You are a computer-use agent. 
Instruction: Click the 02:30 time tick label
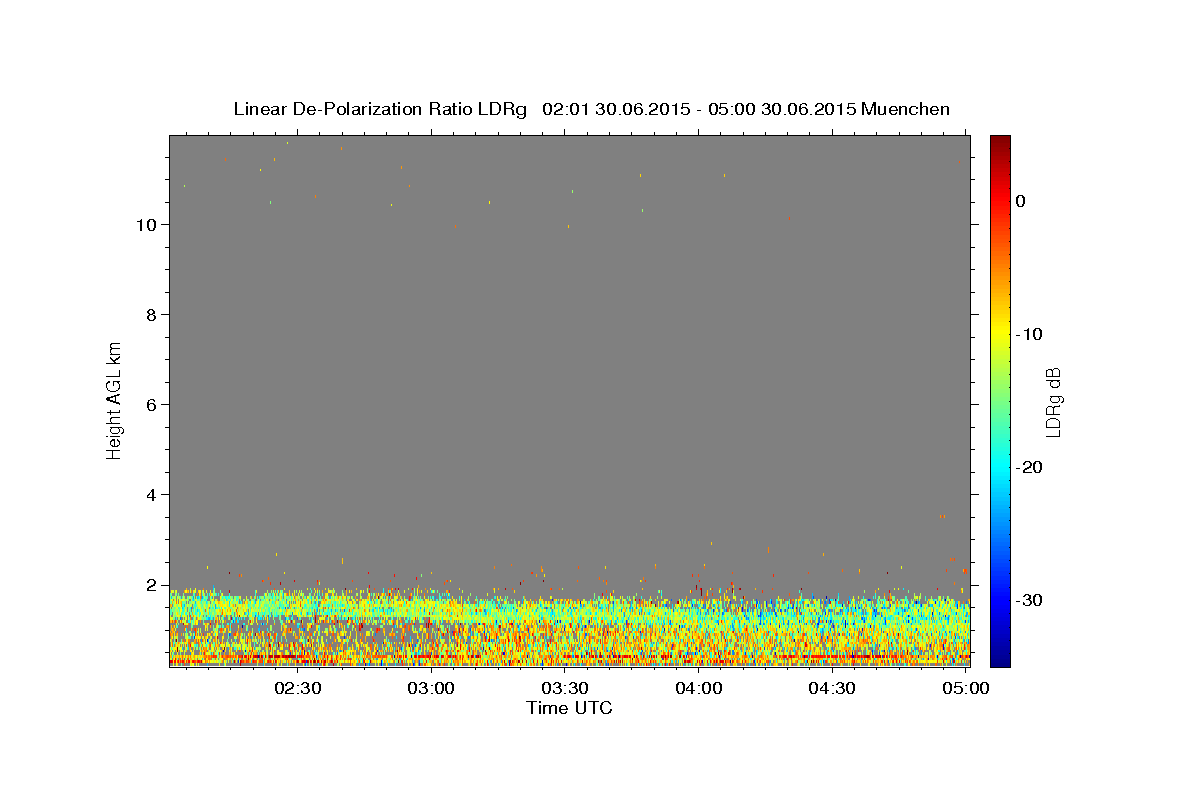click(298, 688)
